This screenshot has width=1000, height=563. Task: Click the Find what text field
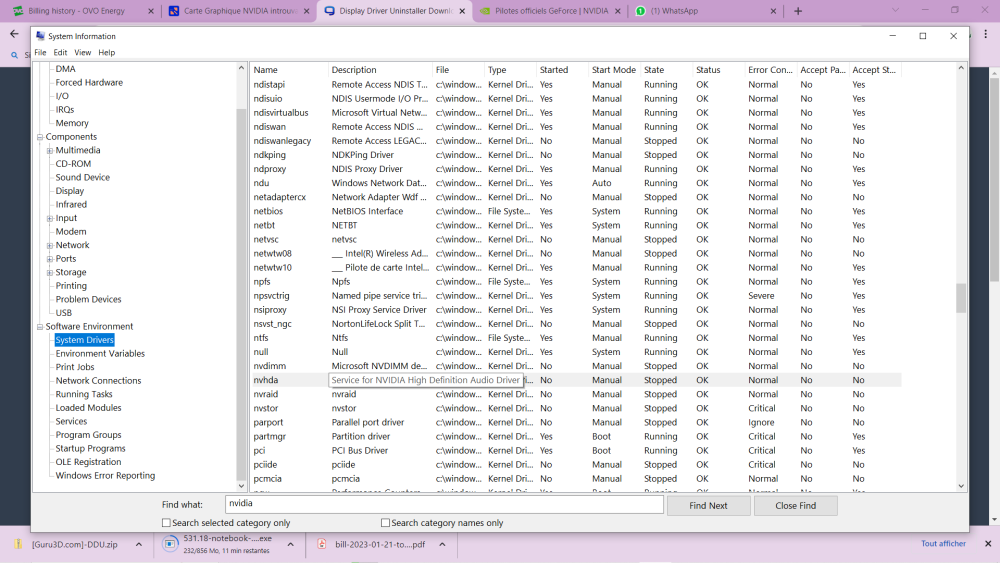pyautogui.click(x=443, y=504)
